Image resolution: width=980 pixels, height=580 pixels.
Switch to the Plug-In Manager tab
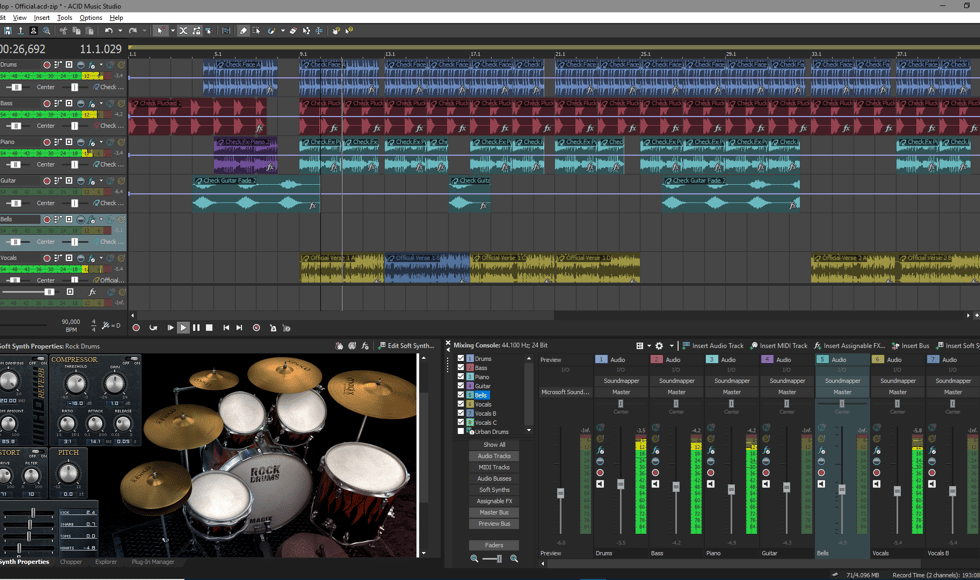[153, 562]
